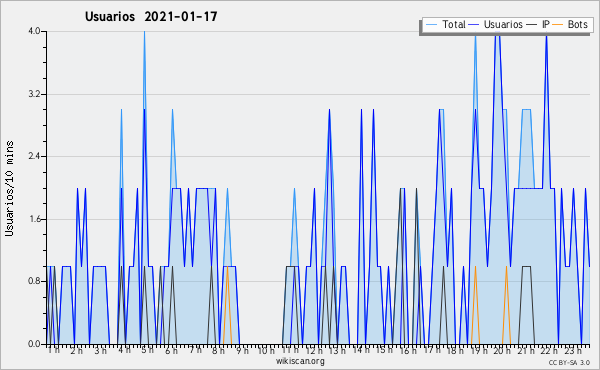Click the '3 h' x-axis tick label

pos(100,350)
